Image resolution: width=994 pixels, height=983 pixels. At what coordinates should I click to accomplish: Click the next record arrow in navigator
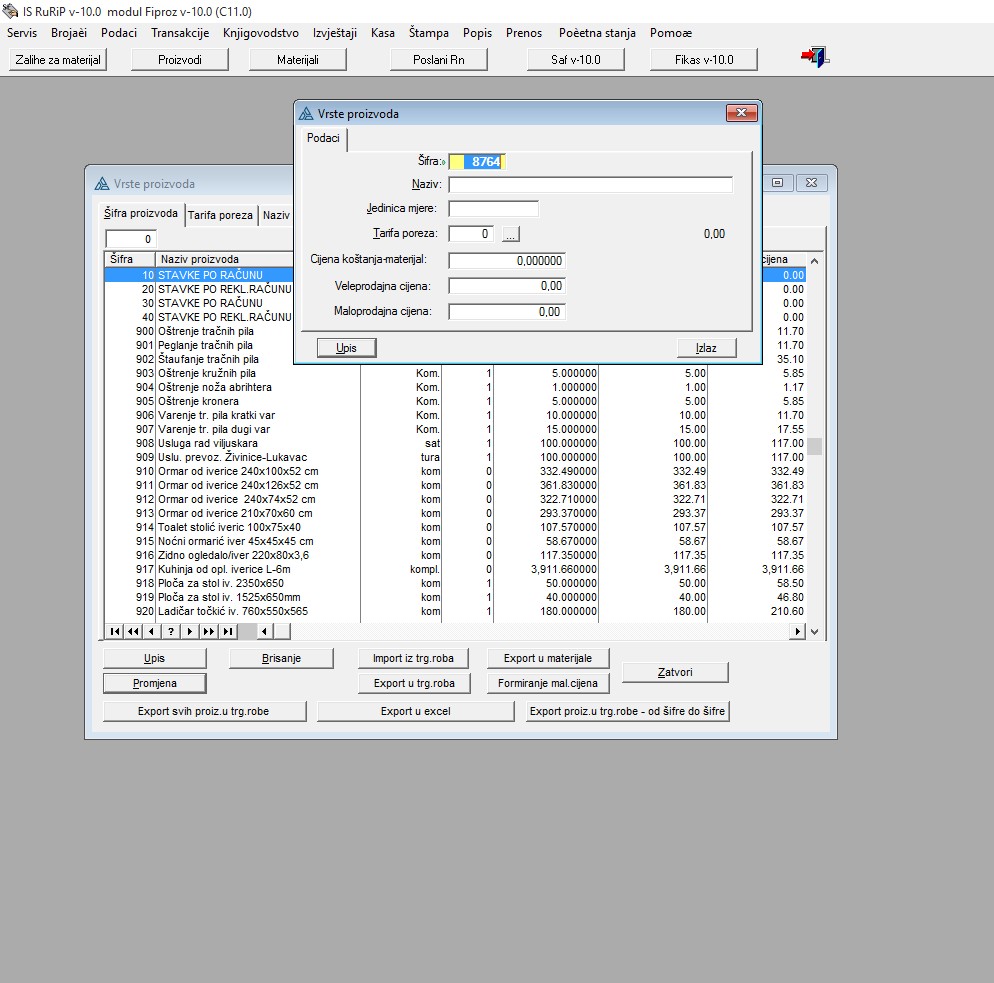point(190,631)
